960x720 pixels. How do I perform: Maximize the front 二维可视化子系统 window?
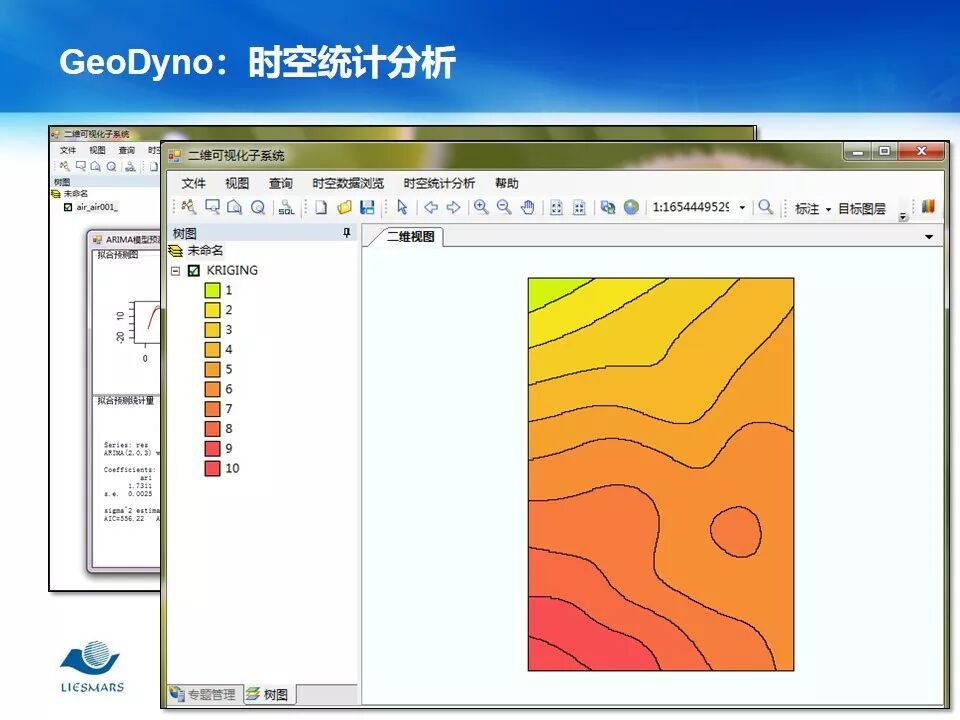click(885, 151)
